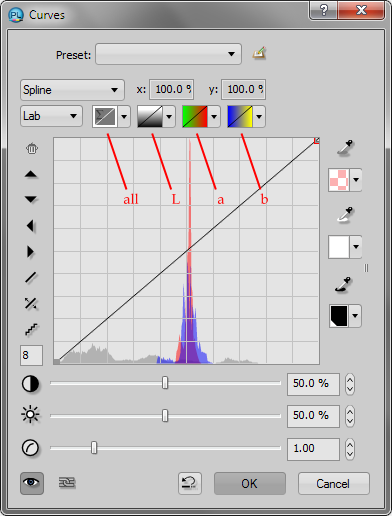
Task: Click the brightness slider handle
Action: [165, 416]
